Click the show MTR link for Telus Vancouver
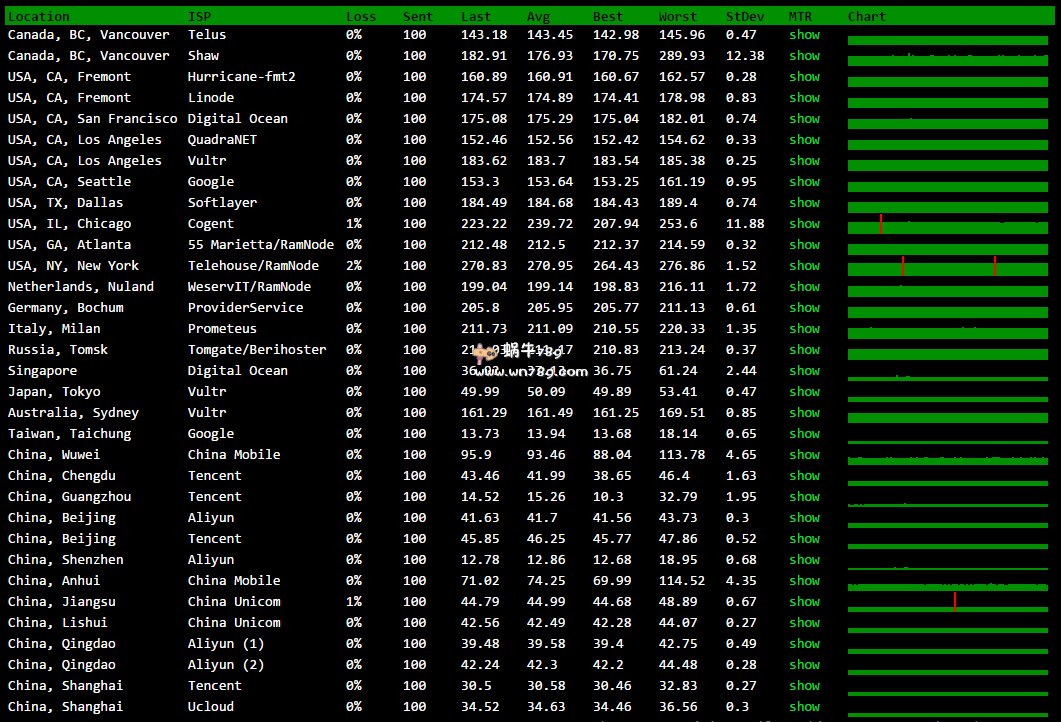Image resolution: width=1061 pixels, height=722 pixels. (804, 35)
